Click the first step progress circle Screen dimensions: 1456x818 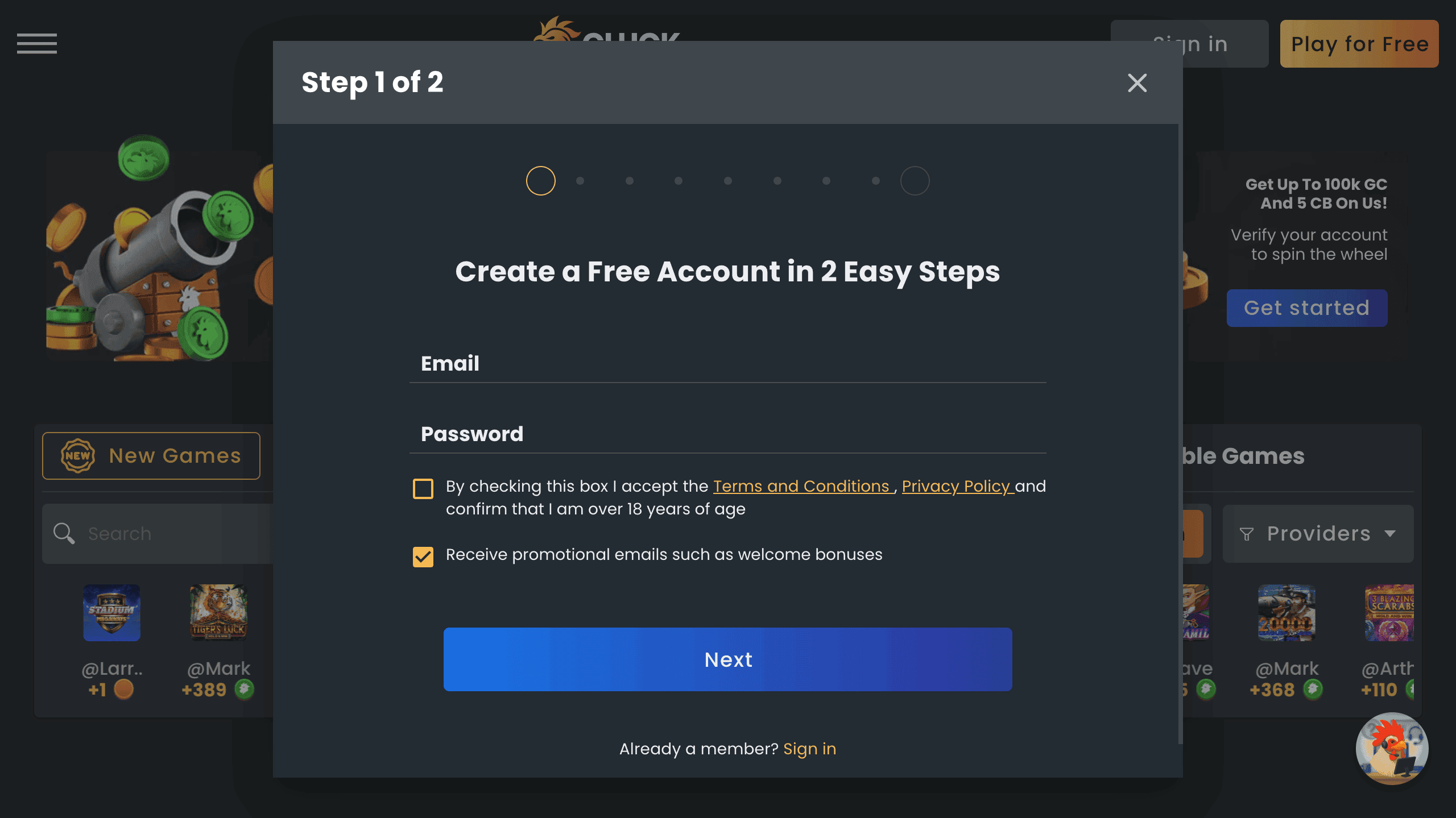[x=540, y=180]
